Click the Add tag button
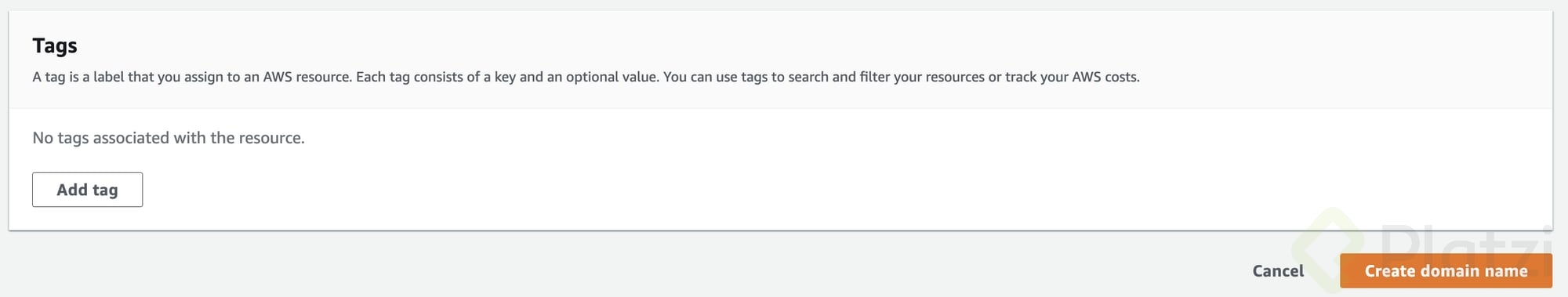1568x297 pixels. coord(87,190)
